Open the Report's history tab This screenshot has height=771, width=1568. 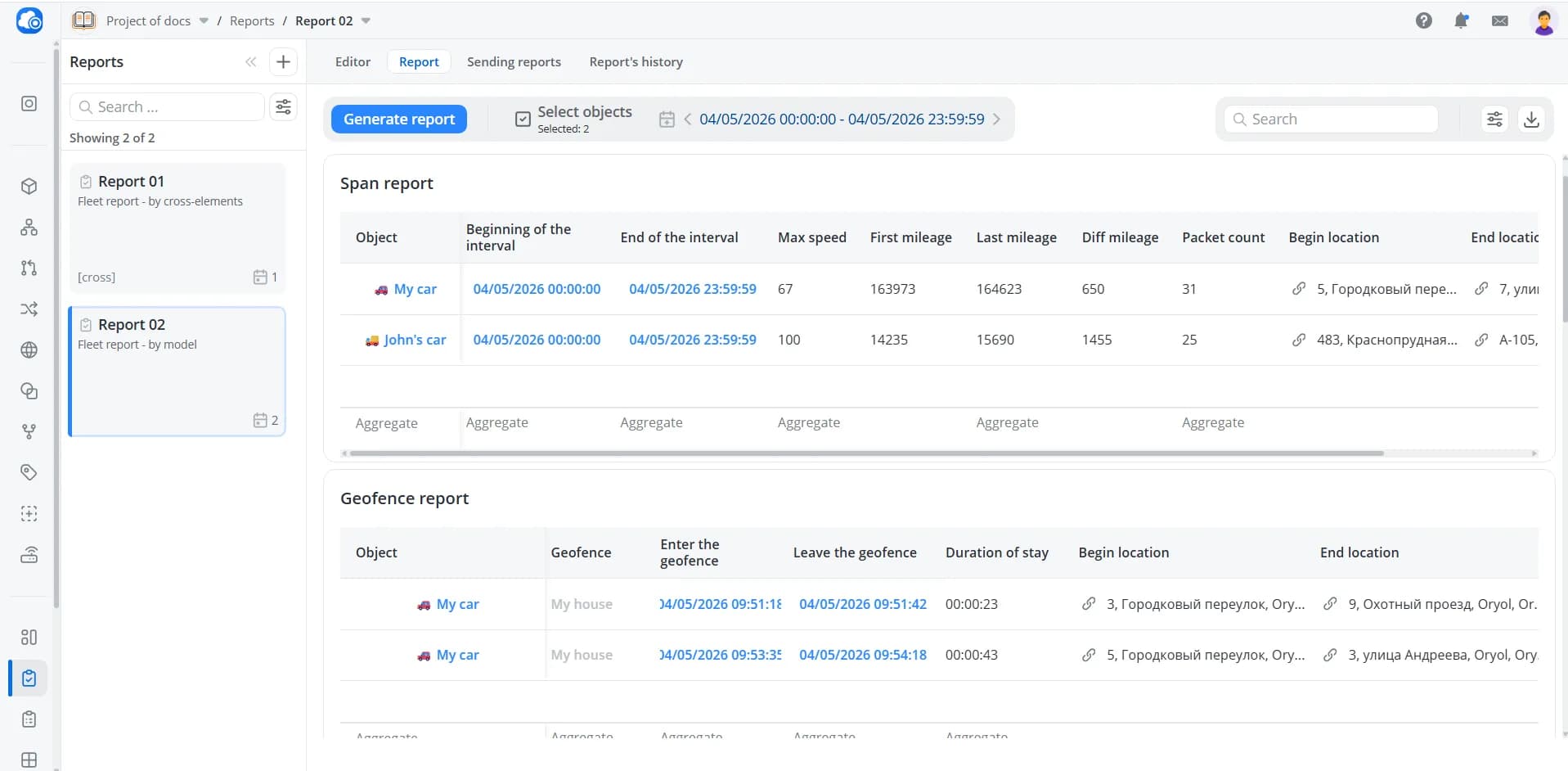coord(636,61)
